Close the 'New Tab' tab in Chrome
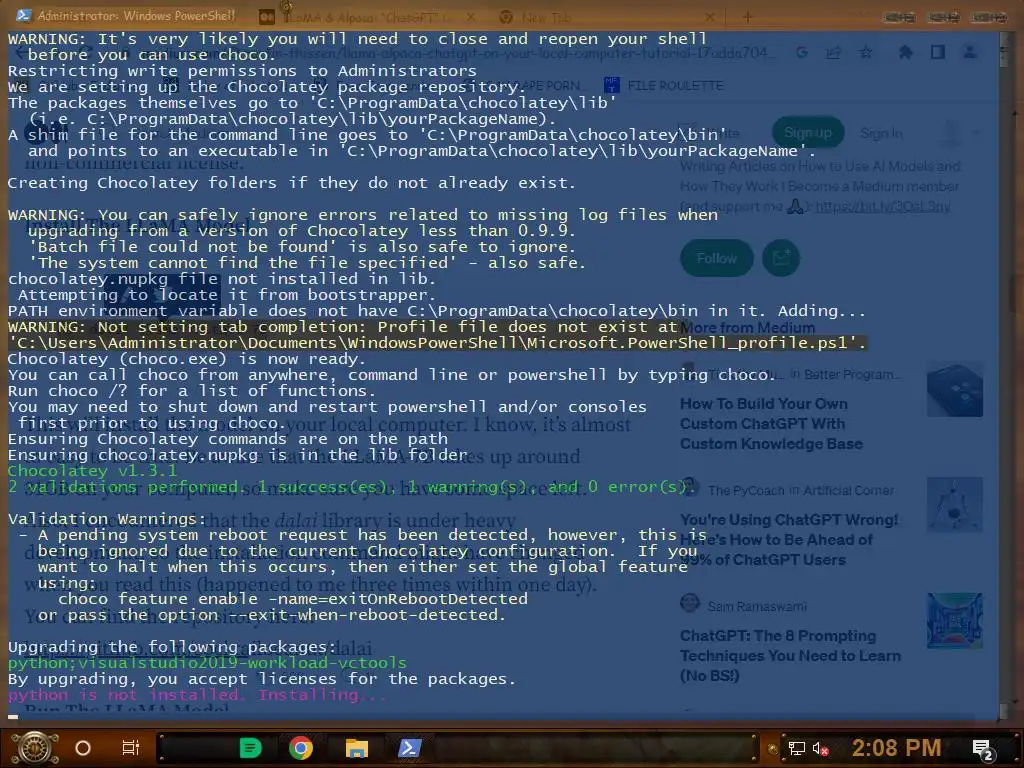This screenshot has width=1024, height=768. coord(710,17)
